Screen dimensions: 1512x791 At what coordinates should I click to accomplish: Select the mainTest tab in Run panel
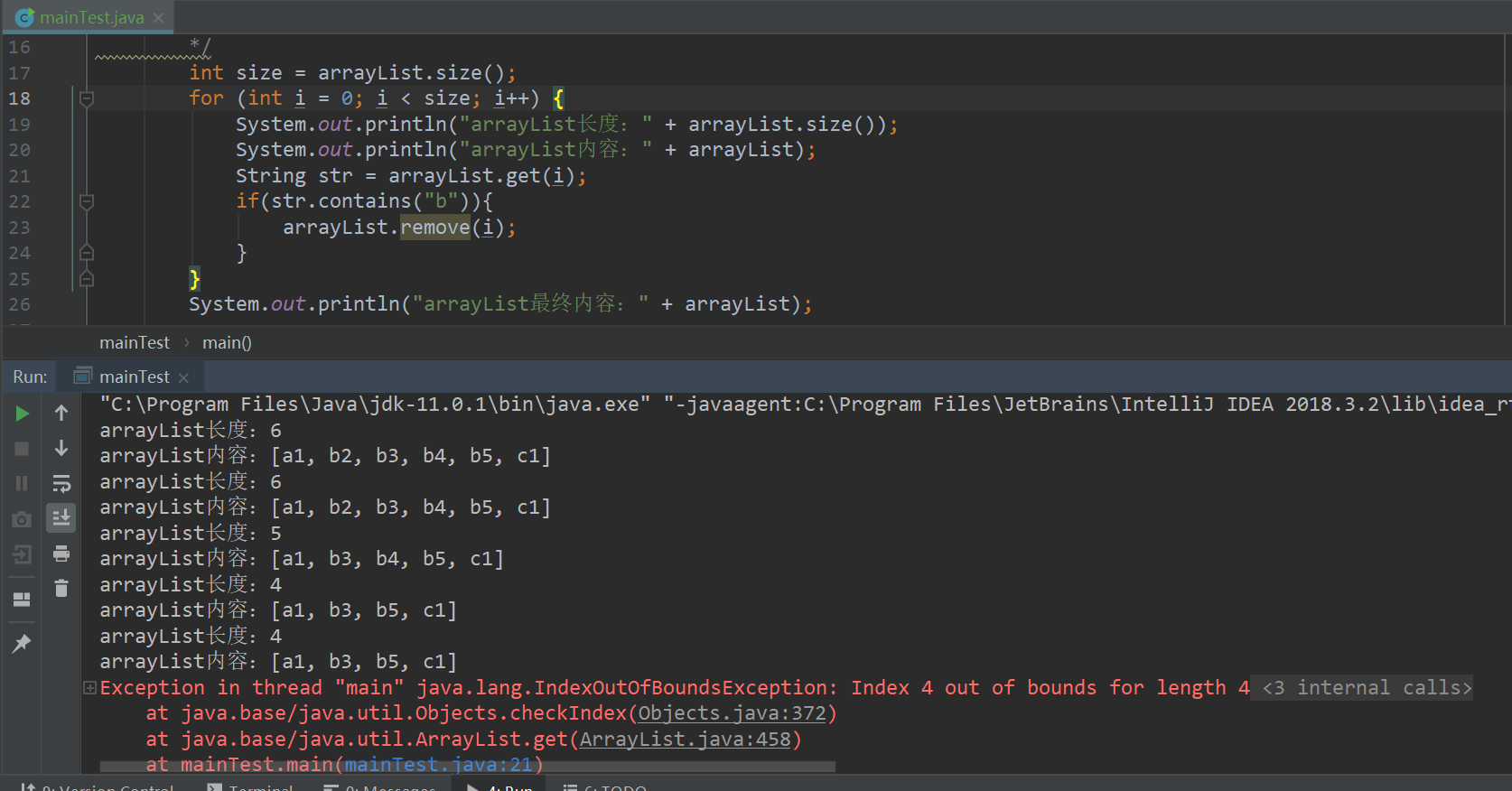click(135, 377)
